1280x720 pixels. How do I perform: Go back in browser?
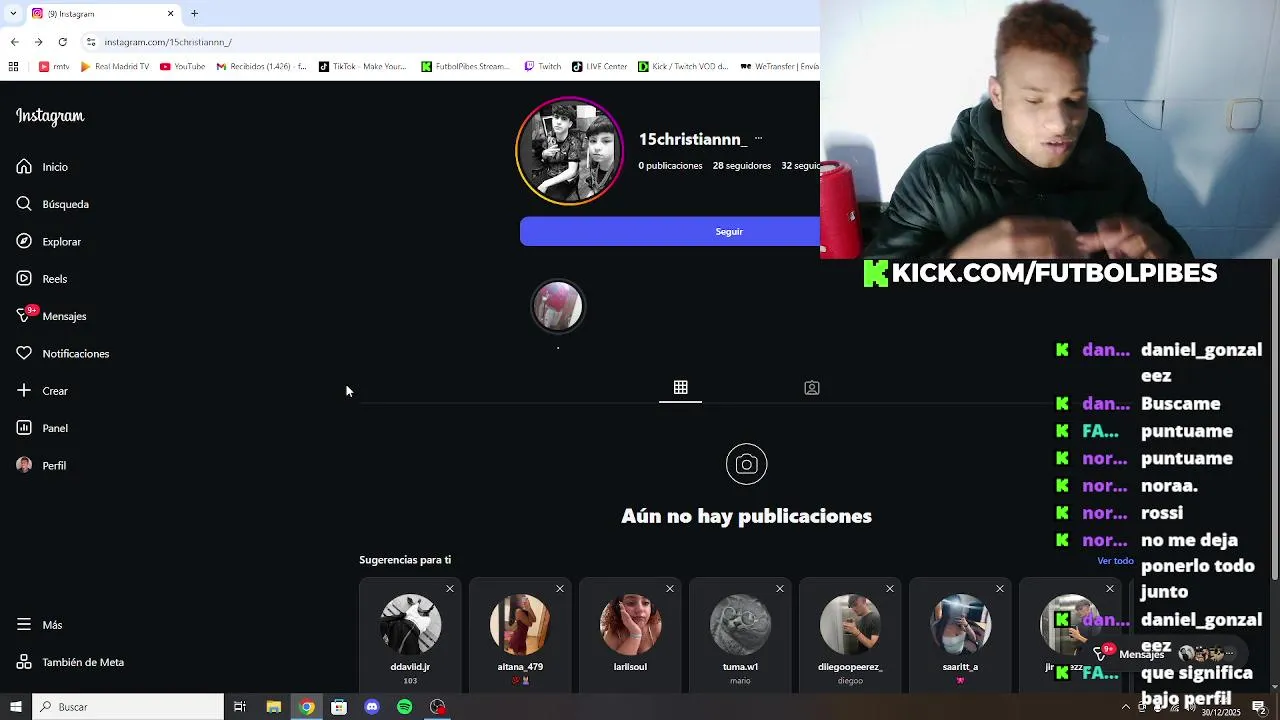tap(14, 42)
